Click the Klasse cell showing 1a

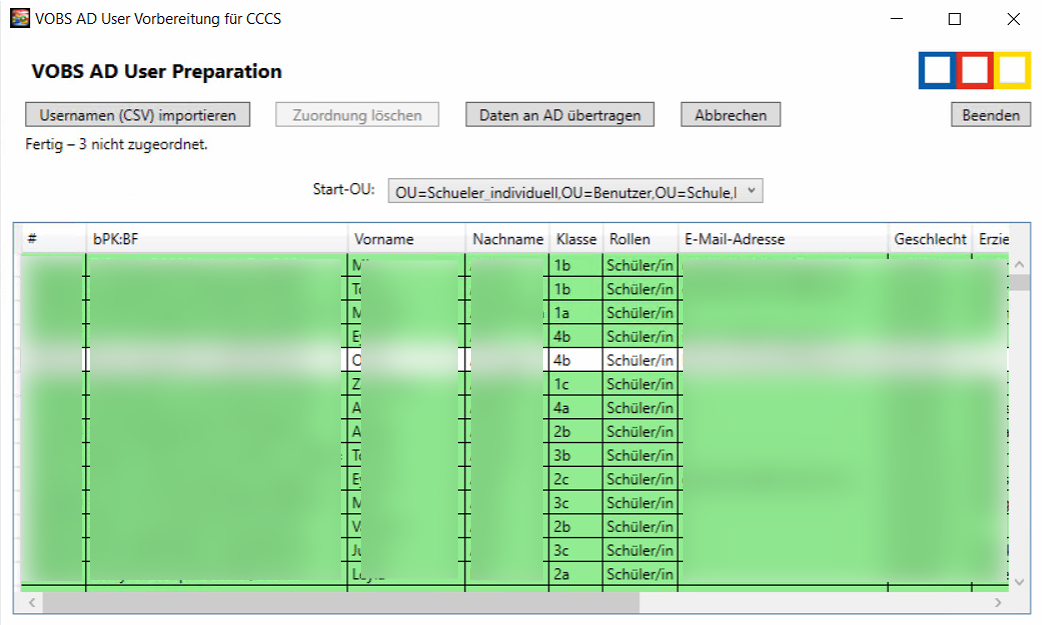tap(575, 312)
